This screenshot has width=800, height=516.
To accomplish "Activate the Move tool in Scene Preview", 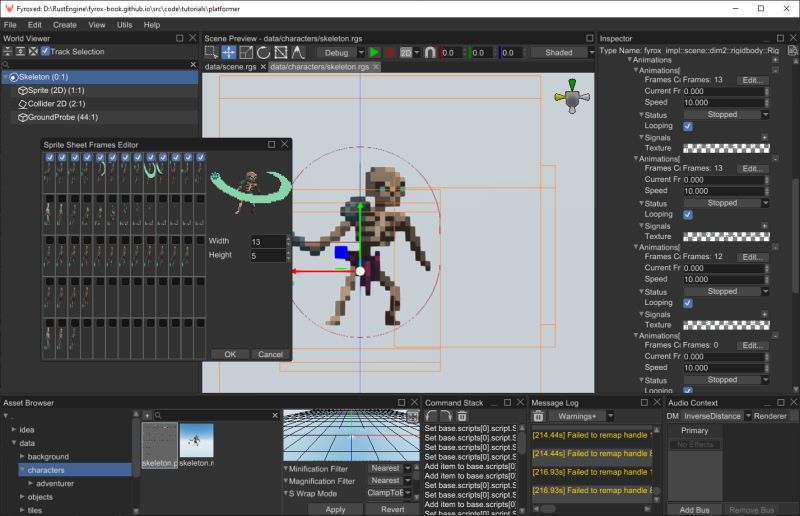I will pyautogui.click(x=229, y=52).
